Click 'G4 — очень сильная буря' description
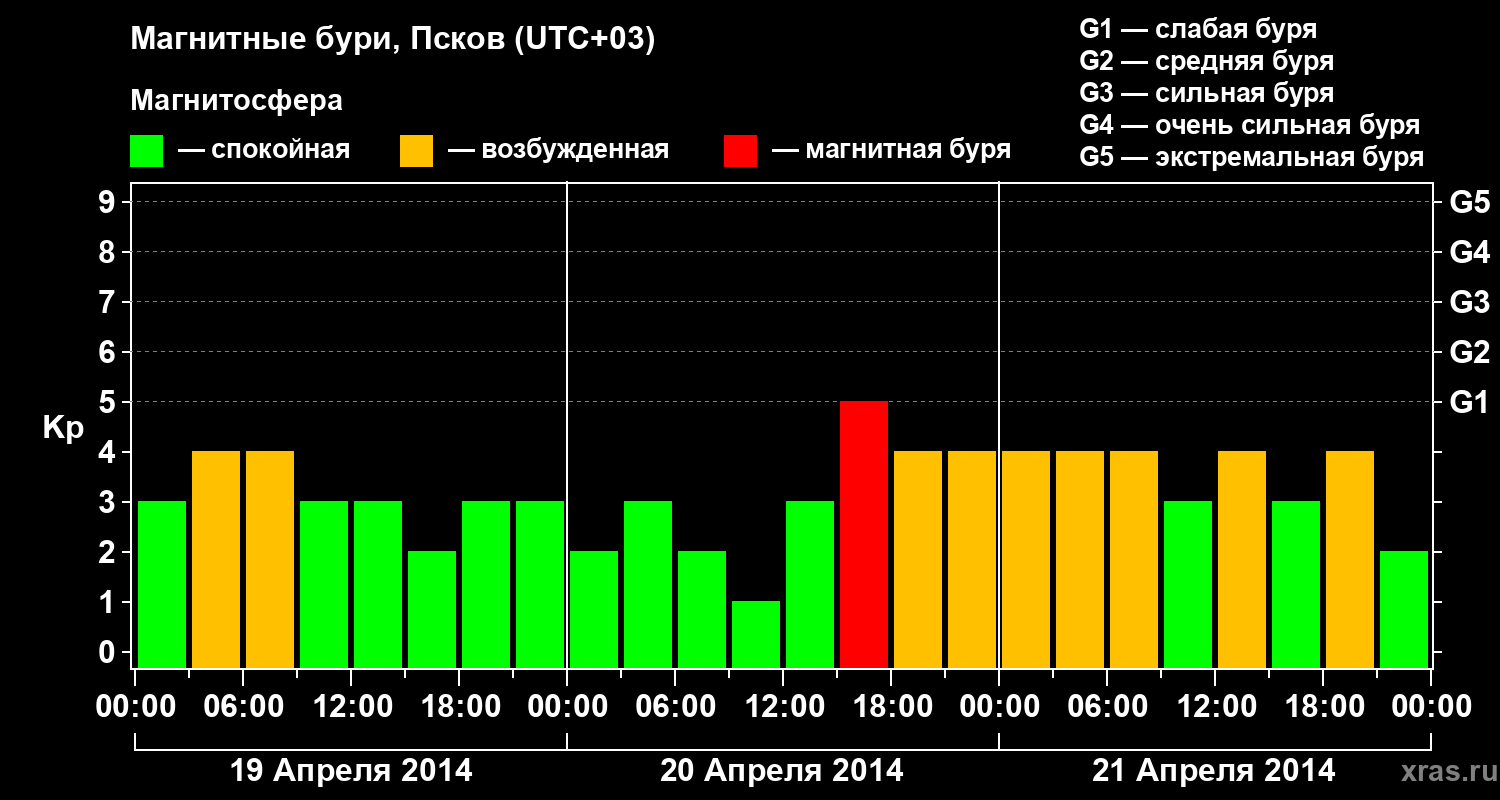1500x800 pixels. 1250,125
